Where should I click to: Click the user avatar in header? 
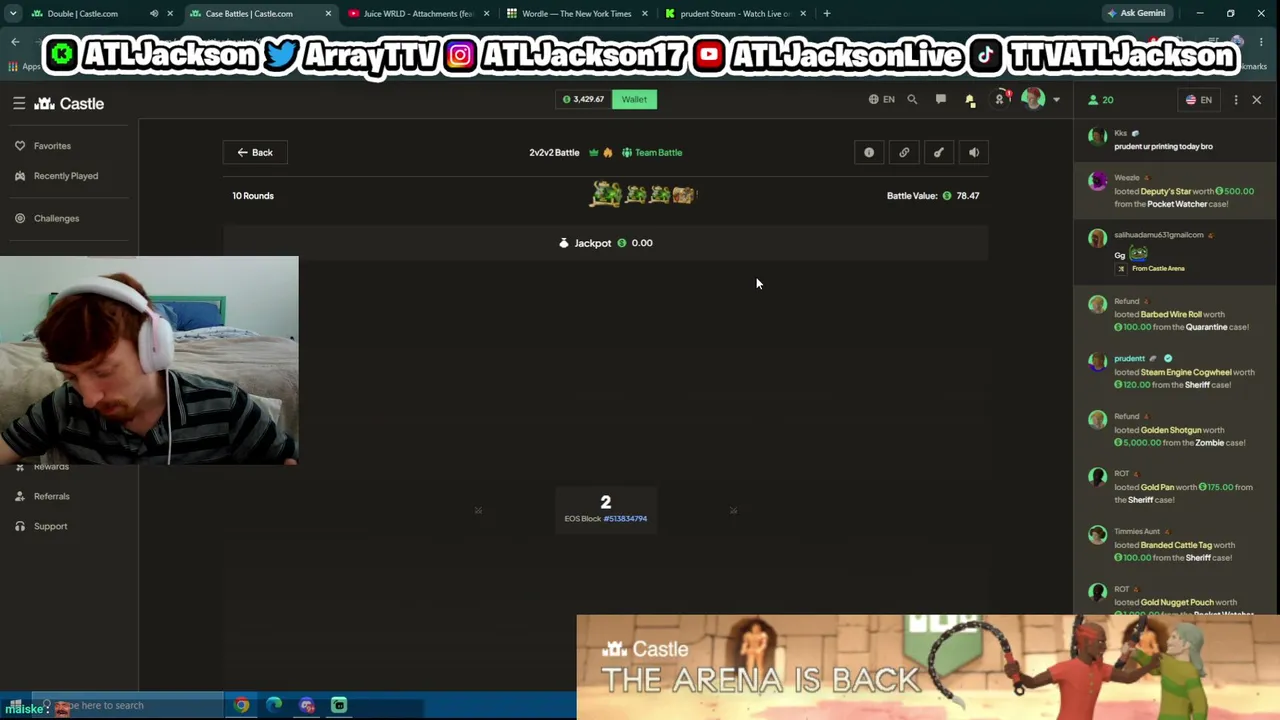(1033, 99)
